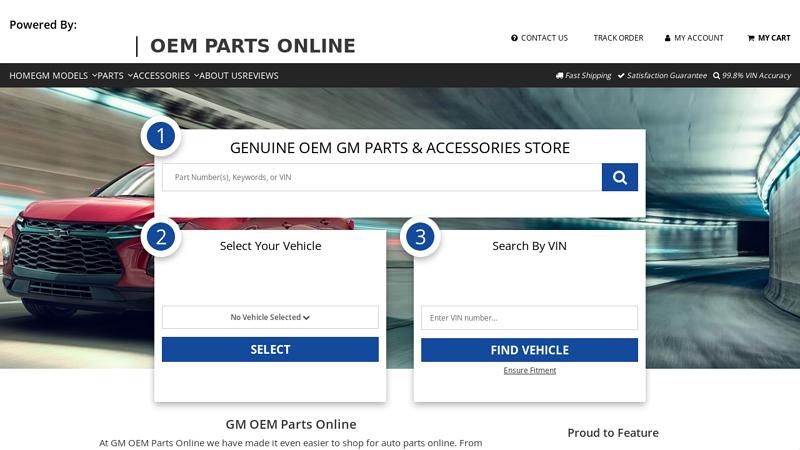
Task: Click the blue Select button
Action: coord(270,349)
